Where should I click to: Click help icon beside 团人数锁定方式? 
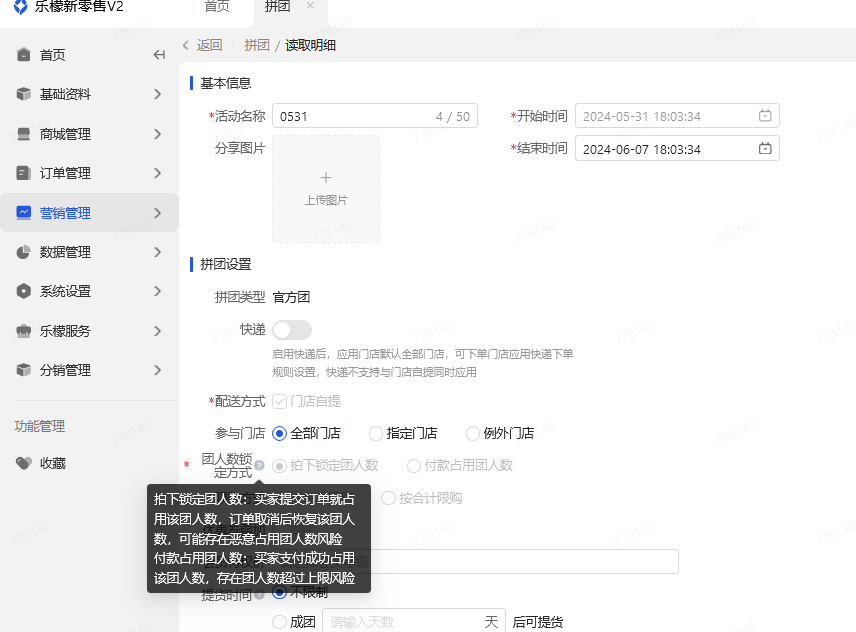click(x=259, y=465)
